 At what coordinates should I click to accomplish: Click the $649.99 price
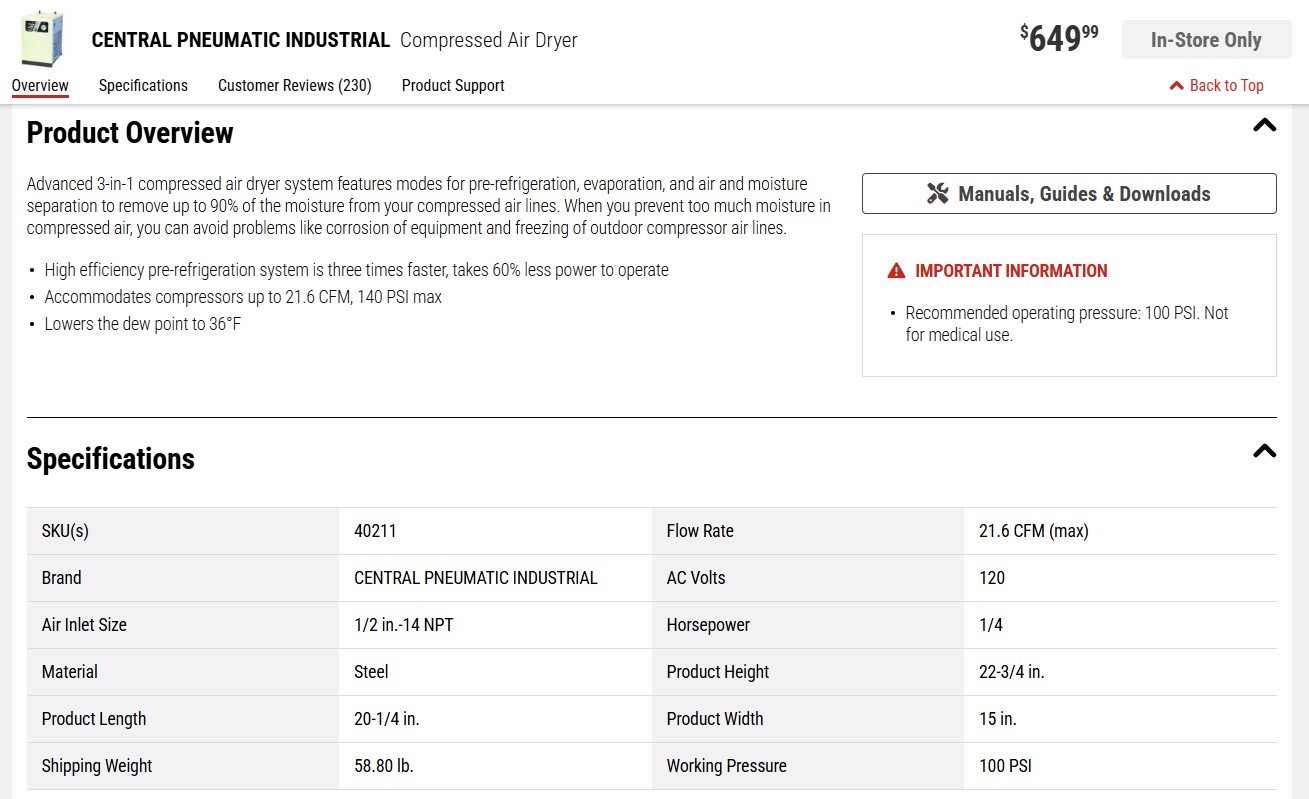coord(1059,38)
